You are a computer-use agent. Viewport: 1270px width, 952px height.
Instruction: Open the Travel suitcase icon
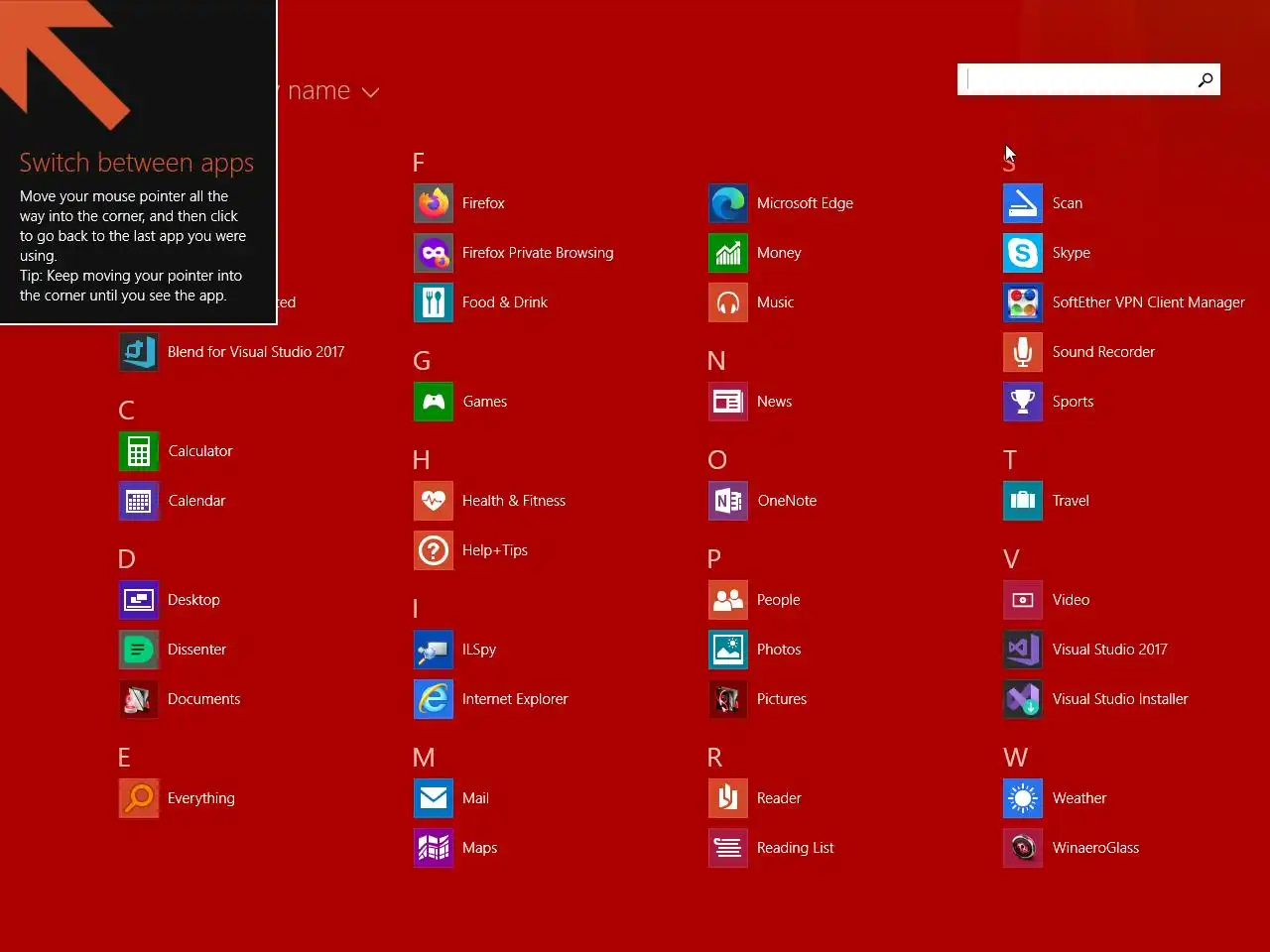click(x=1023, y=501)
